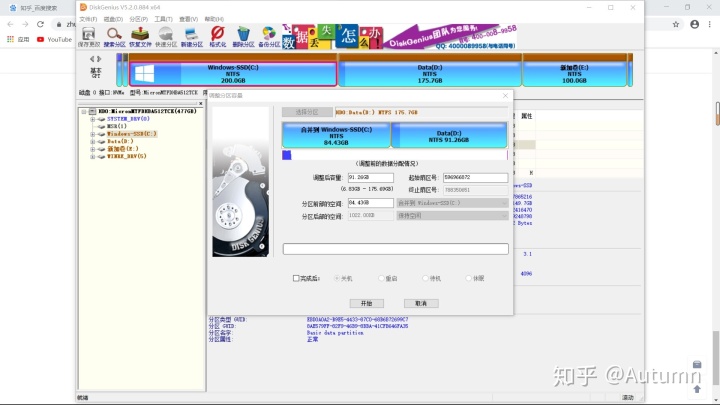Open the YouTube bookmark in the browser
Viewport: 720px width, 405px height.
pyautogui.click(x=55, y=39)
